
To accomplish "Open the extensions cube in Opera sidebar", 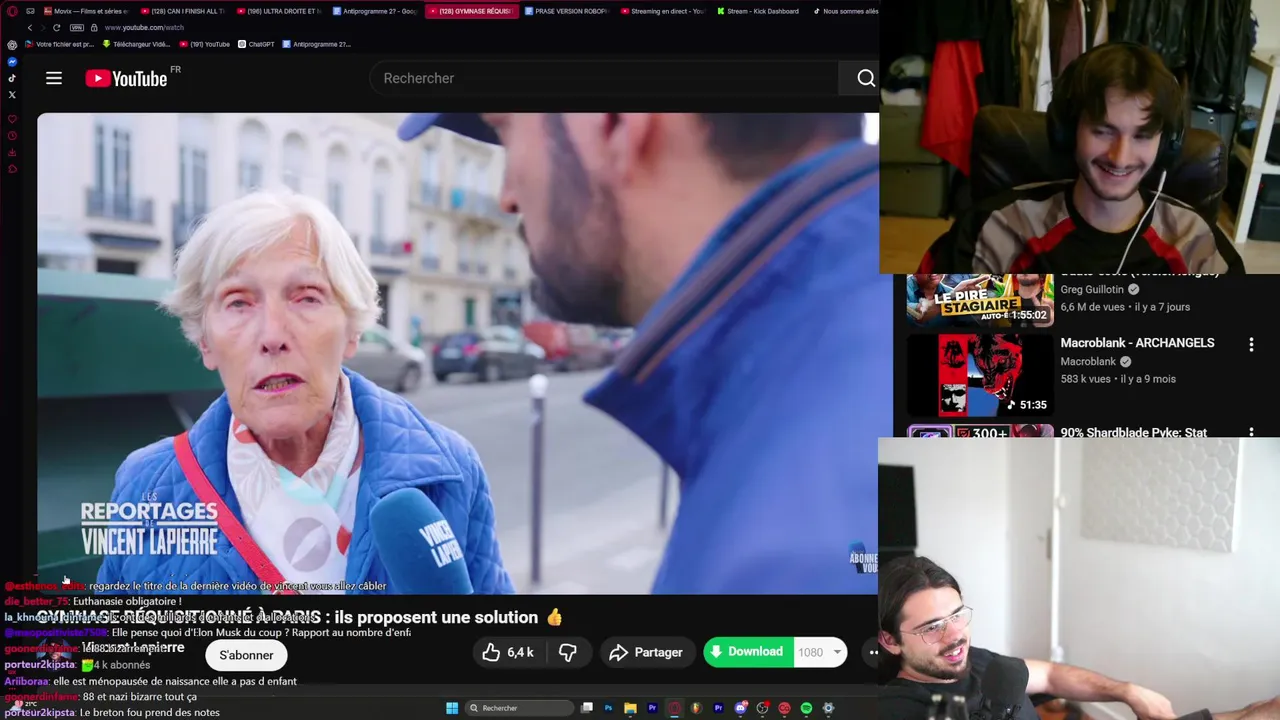I will point(12,169).
